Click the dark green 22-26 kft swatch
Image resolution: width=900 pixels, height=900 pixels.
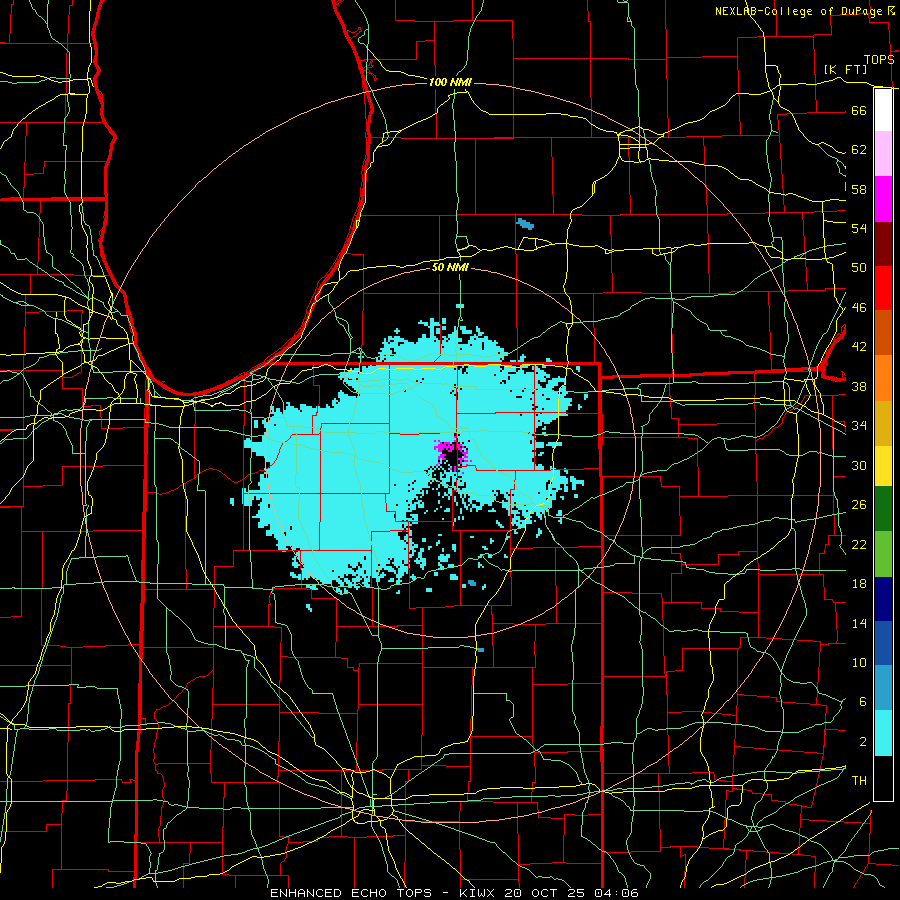[x=883, y=509]
